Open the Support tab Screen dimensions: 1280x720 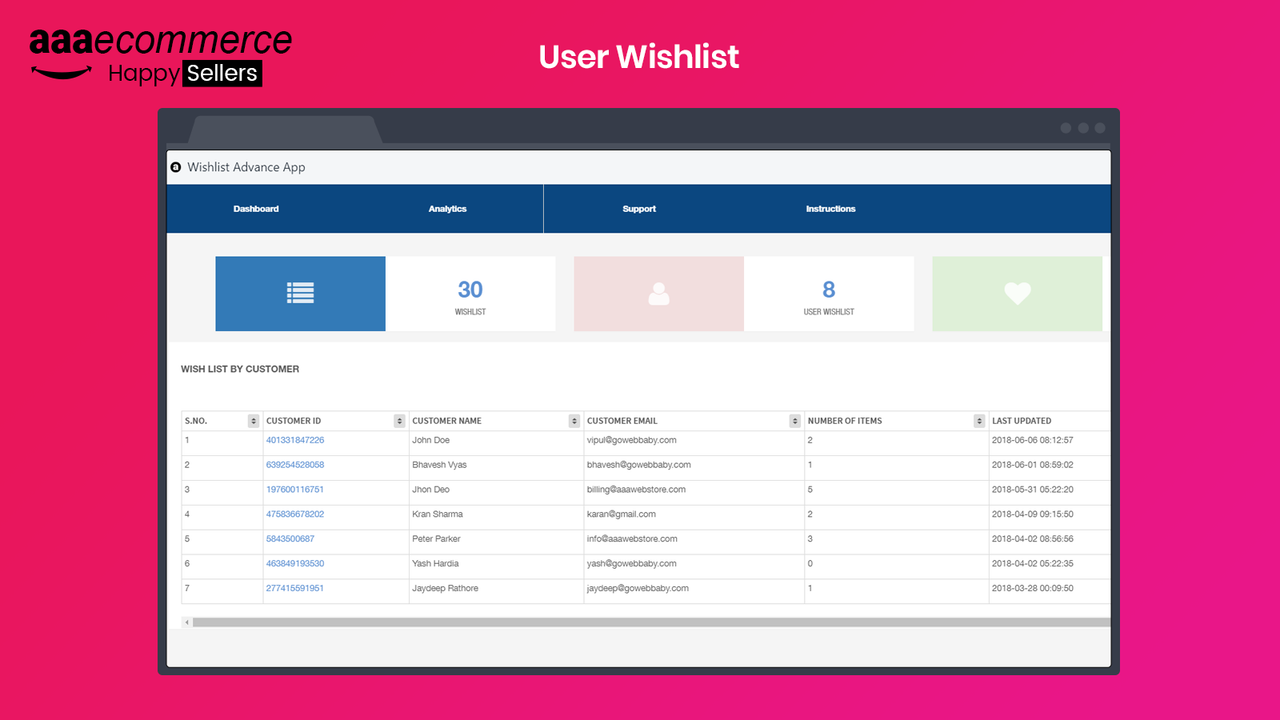639,208
